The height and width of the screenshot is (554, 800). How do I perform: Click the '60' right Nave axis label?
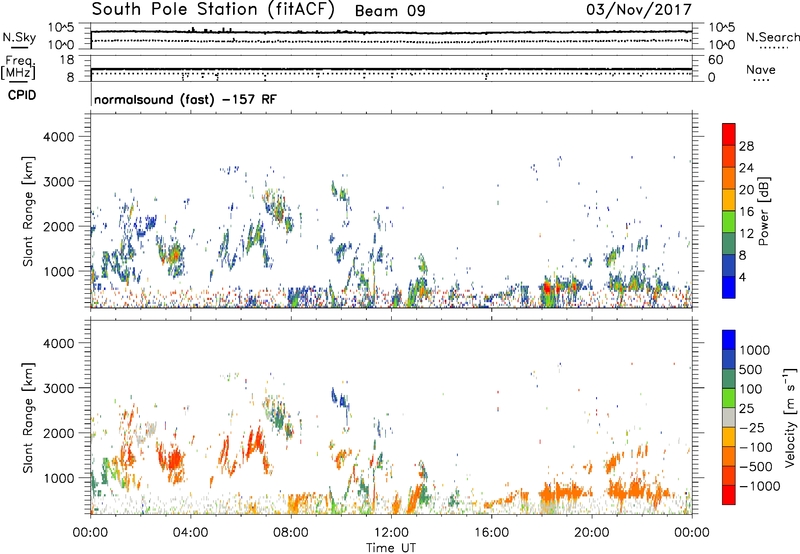(715, 60)
